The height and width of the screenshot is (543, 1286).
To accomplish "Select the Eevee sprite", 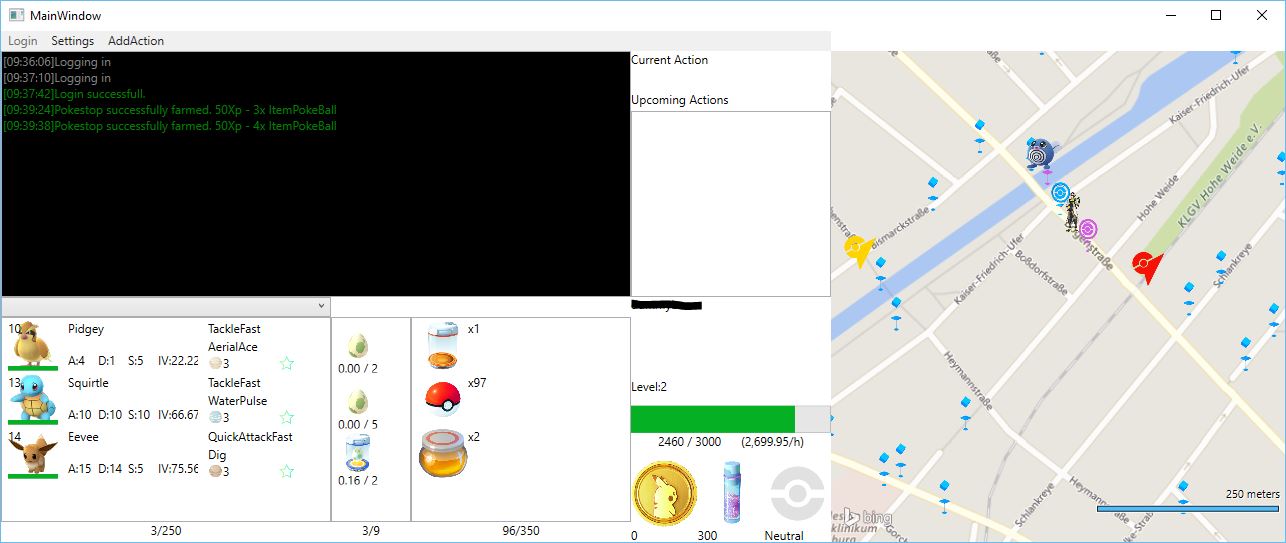I will tap(33, 453).
